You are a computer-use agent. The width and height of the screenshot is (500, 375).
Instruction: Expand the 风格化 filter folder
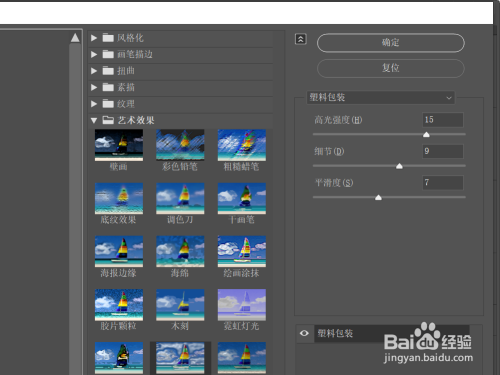(94, 38)
